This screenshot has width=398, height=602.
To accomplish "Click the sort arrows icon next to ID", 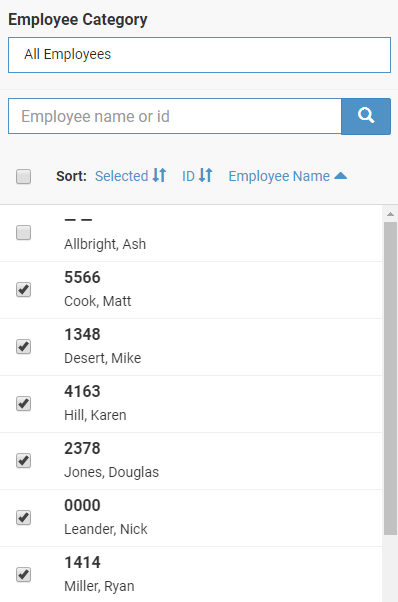I will (x=206, y=175).
